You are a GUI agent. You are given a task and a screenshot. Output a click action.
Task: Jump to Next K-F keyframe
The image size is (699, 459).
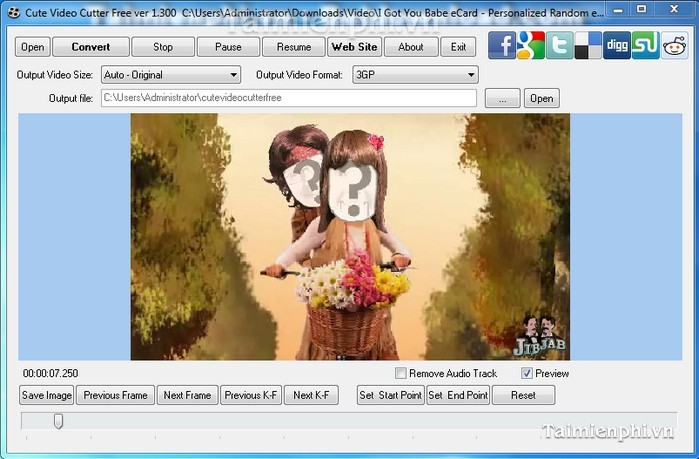[311, 395]
